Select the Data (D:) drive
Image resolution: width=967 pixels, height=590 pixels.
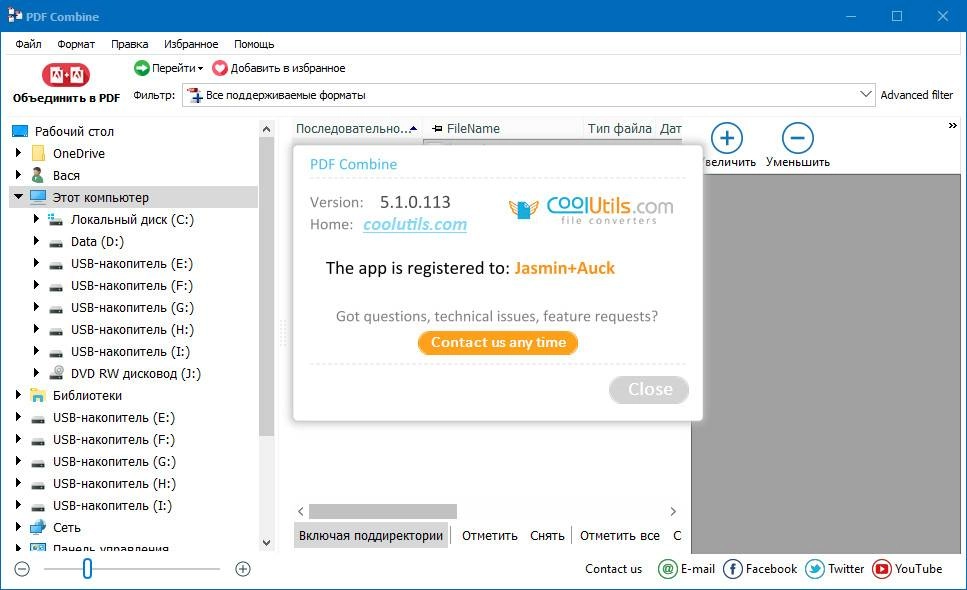[x=97, y=242]
